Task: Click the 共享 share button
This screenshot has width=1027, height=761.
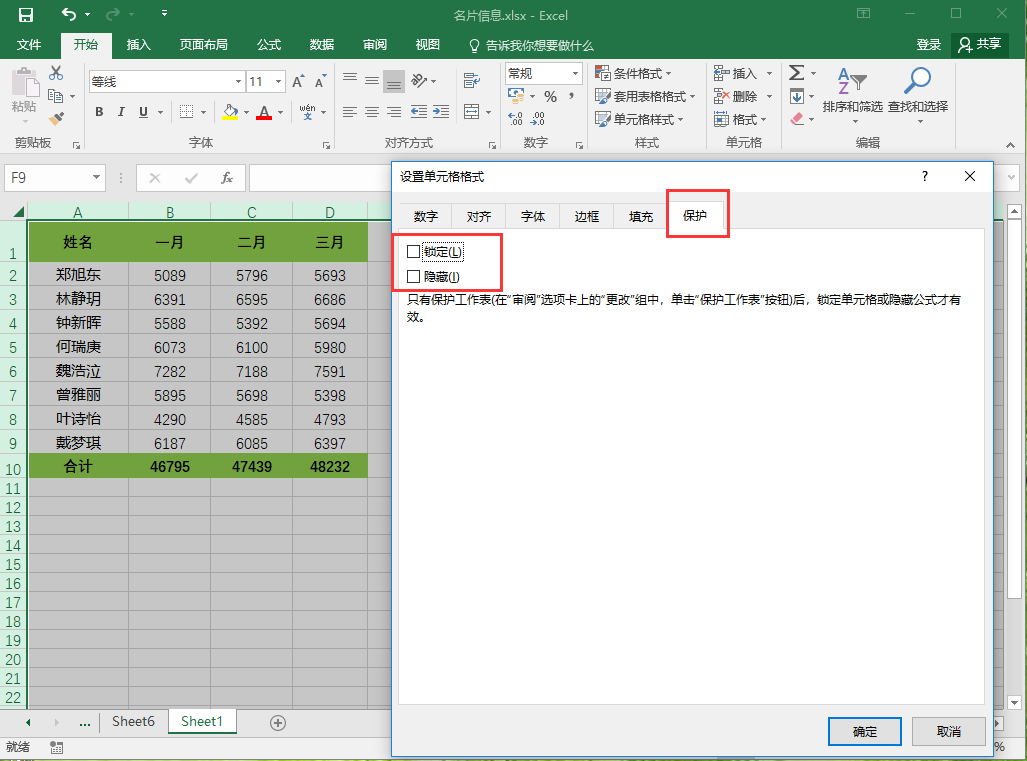Action: (x=979, y=45)
